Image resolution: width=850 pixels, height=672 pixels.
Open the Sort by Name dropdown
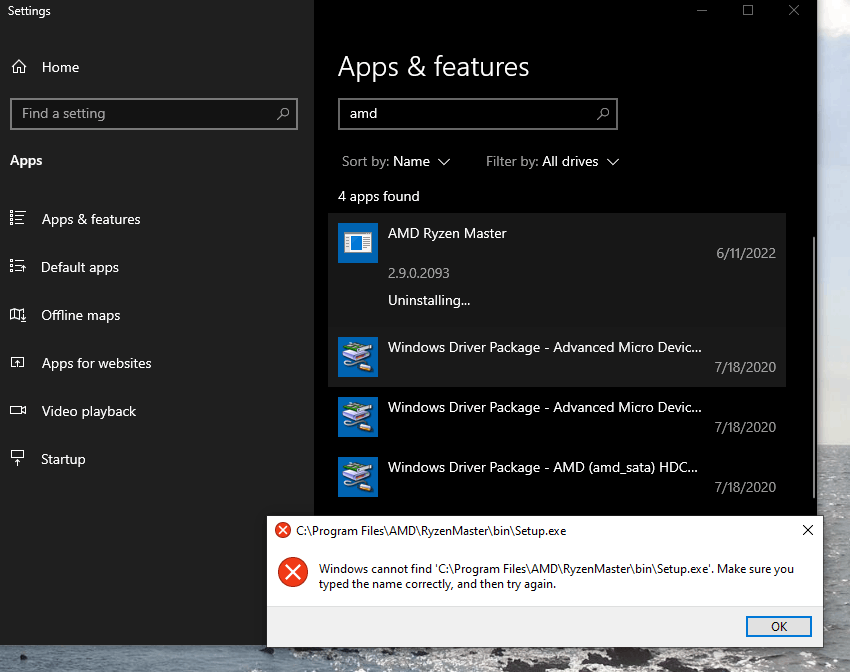coord(396,161)
